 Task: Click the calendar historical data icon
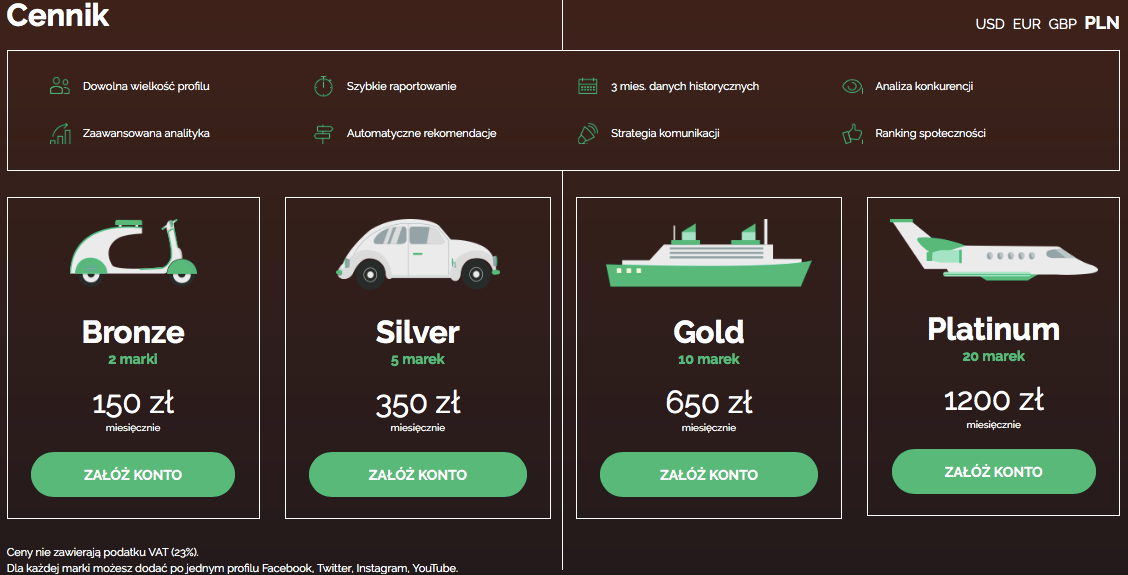coord(587,86)
